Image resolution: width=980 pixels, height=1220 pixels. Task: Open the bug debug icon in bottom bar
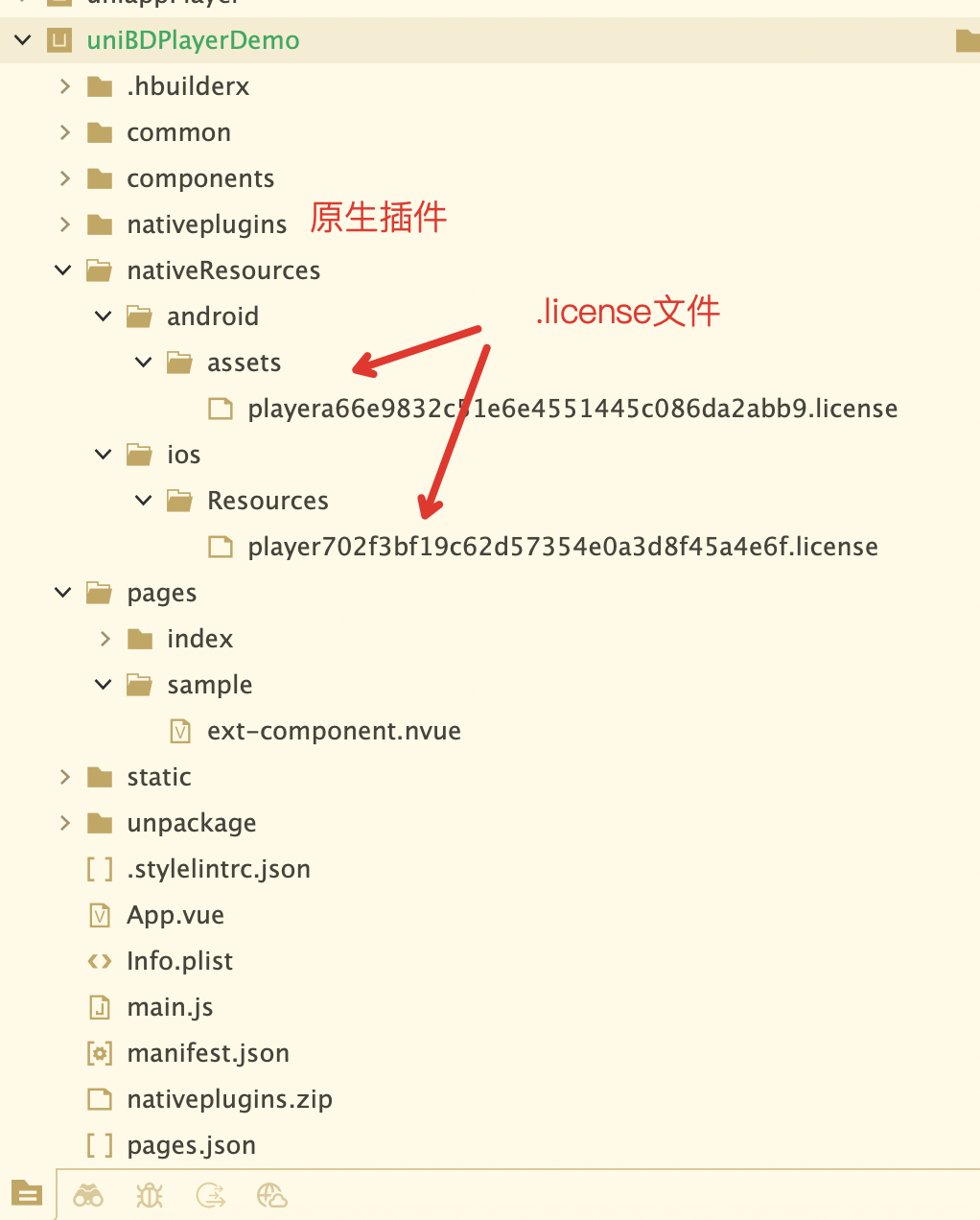point(150,1195)
